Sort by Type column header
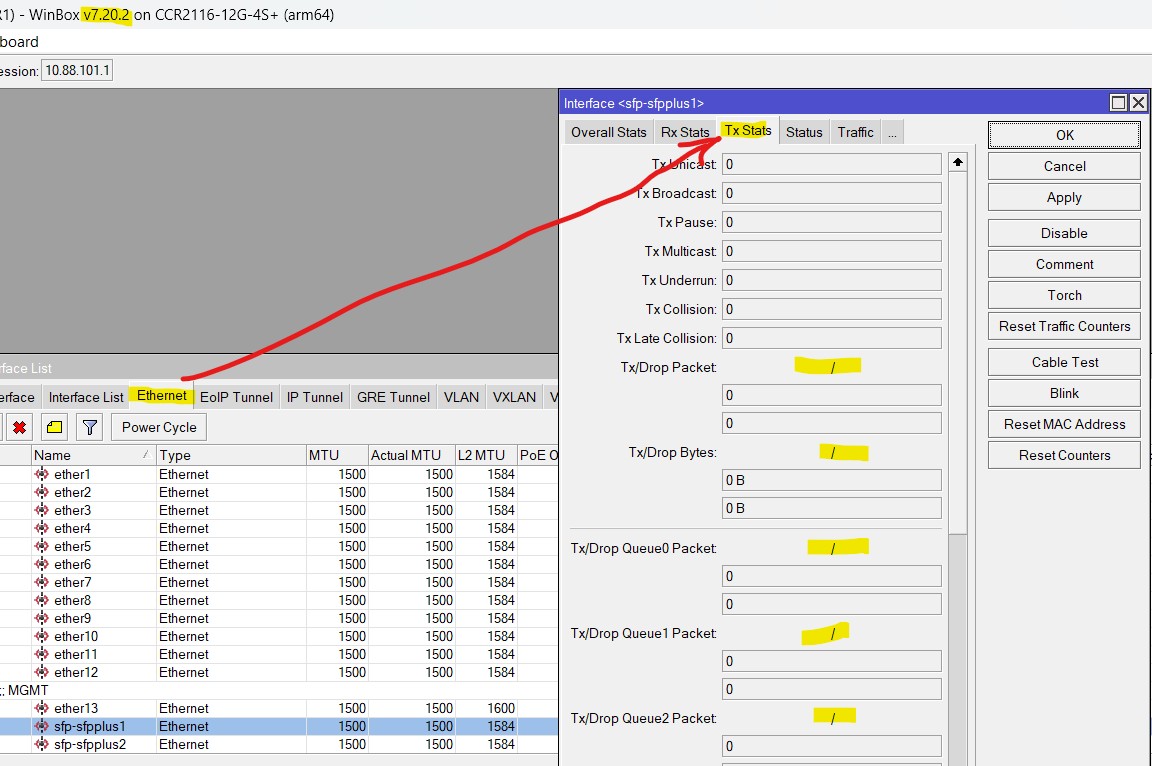Screen dimensions: 1152x766 click(x=231, y=455)
